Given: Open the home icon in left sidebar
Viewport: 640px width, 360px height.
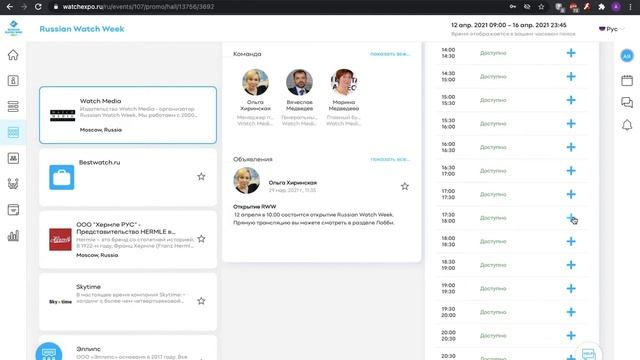Looking at the screenshot, I should (x=13, y=55).
